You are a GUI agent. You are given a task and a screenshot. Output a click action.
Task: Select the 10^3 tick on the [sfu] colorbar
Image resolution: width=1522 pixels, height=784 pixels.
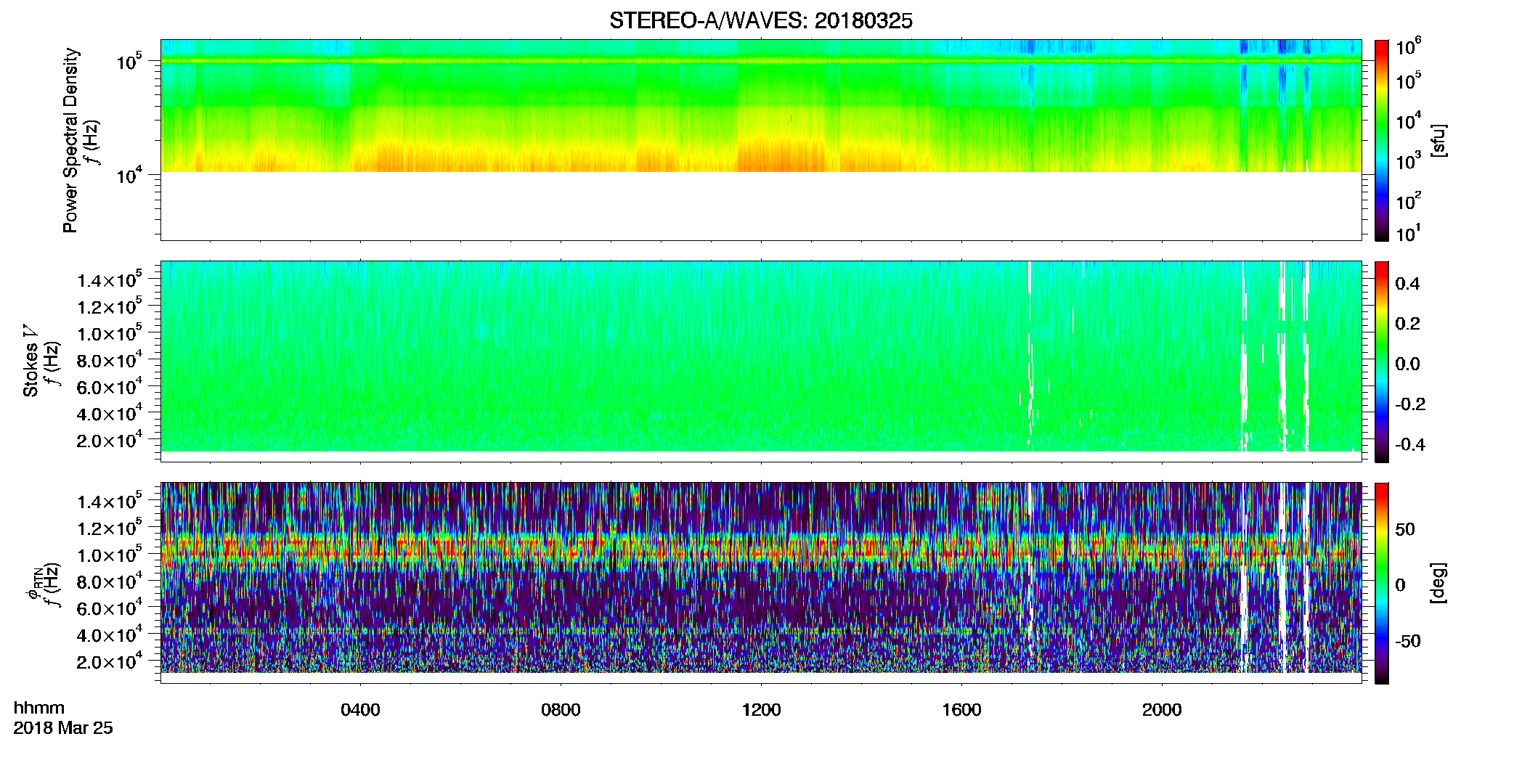(1409, 160)
